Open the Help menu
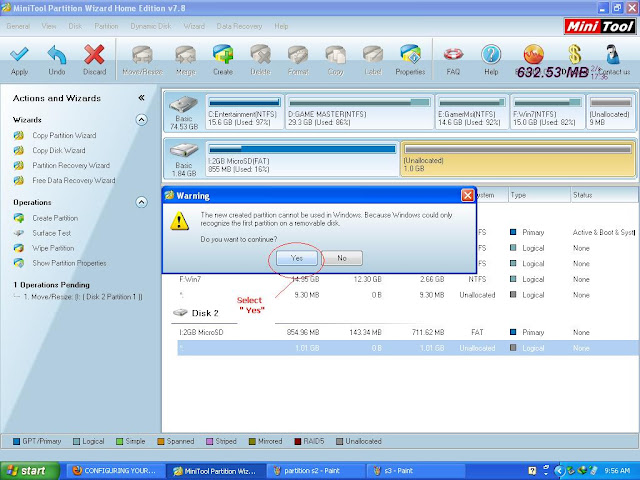The height and width of the screenshot is (480, 640). coord(281,26)
